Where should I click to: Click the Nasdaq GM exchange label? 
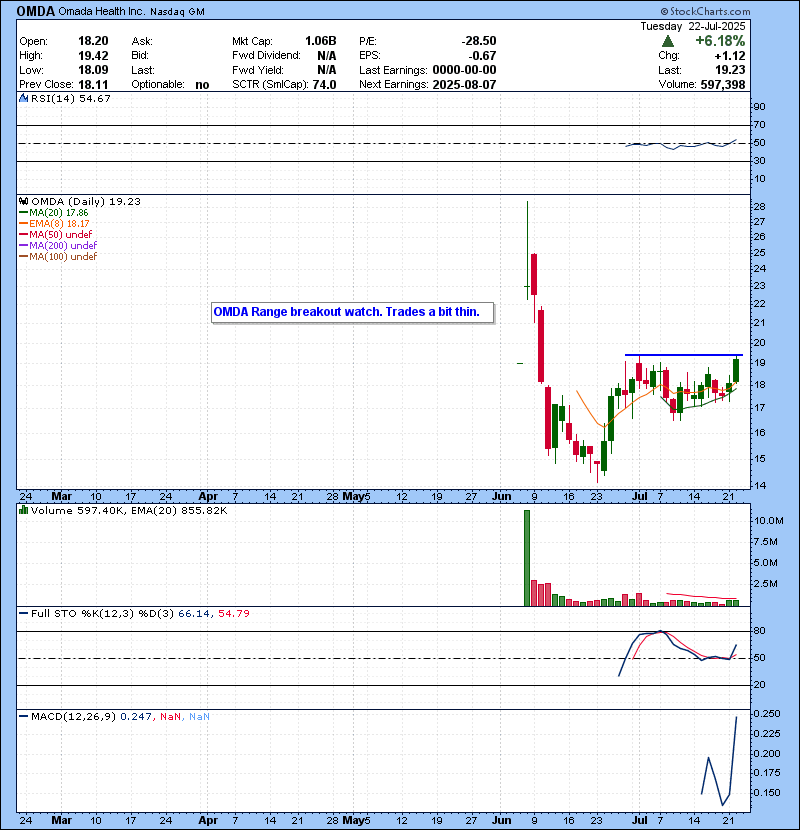(177, 12)
